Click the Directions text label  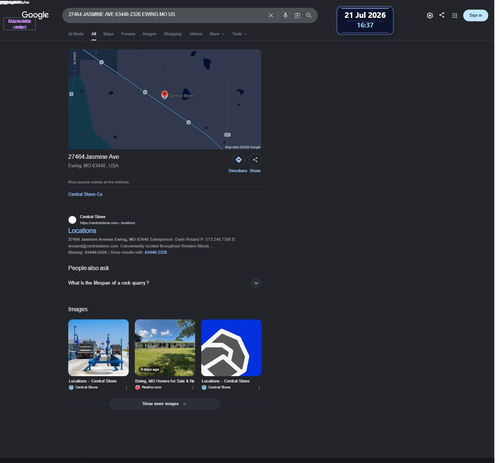238,171
